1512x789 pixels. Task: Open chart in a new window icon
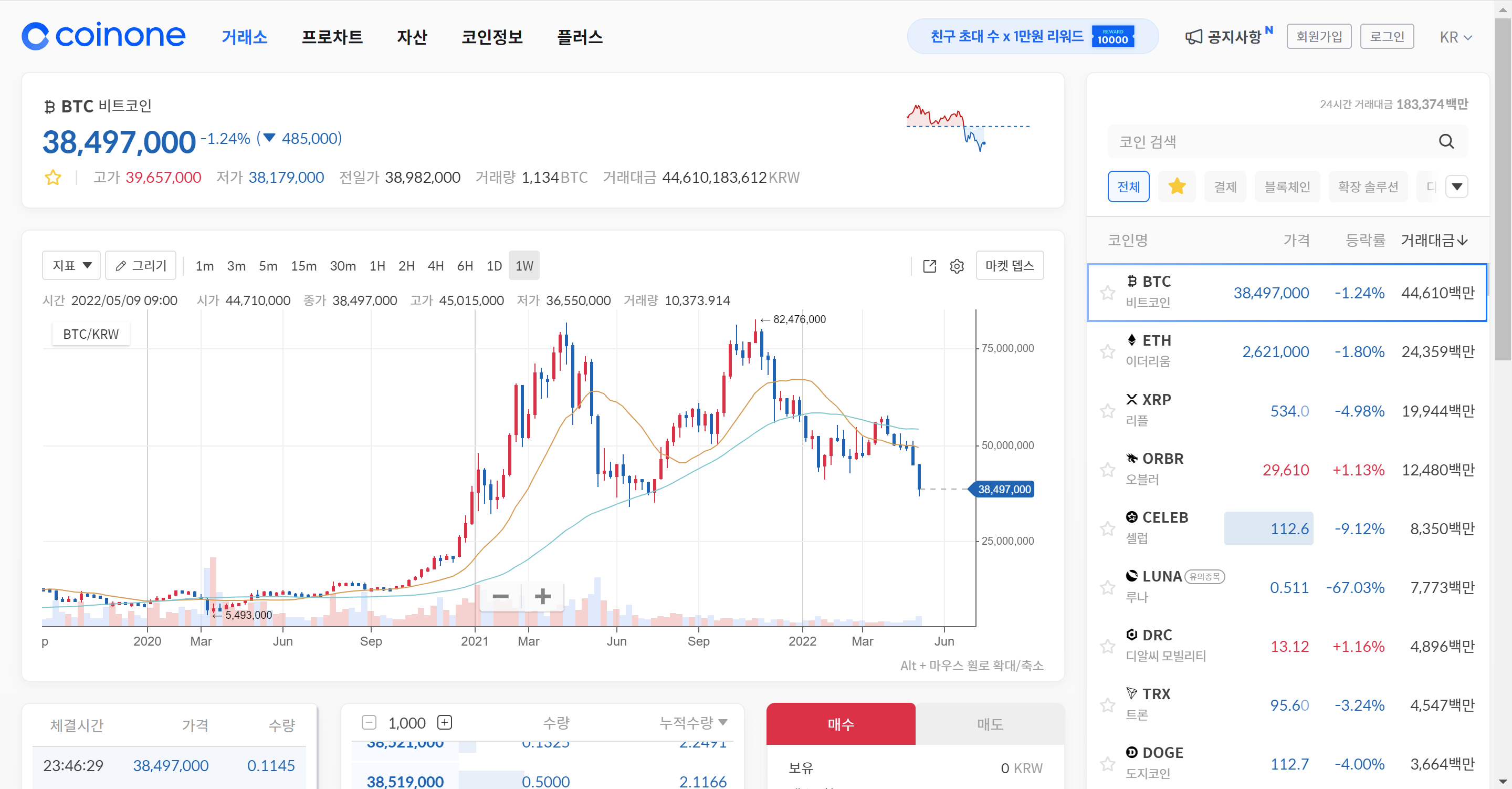(x=929, y=266)
